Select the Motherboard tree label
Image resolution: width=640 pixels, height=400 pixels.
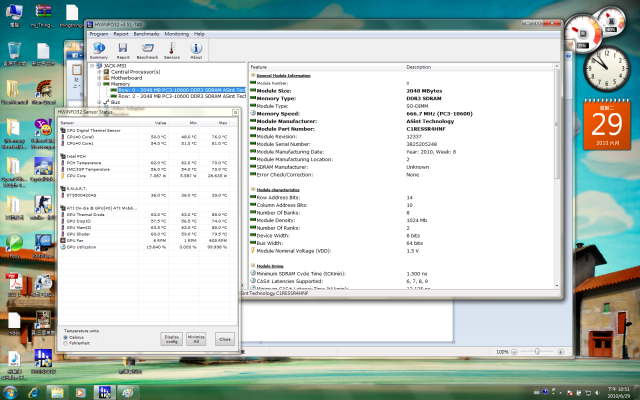[x=127, y=78]
